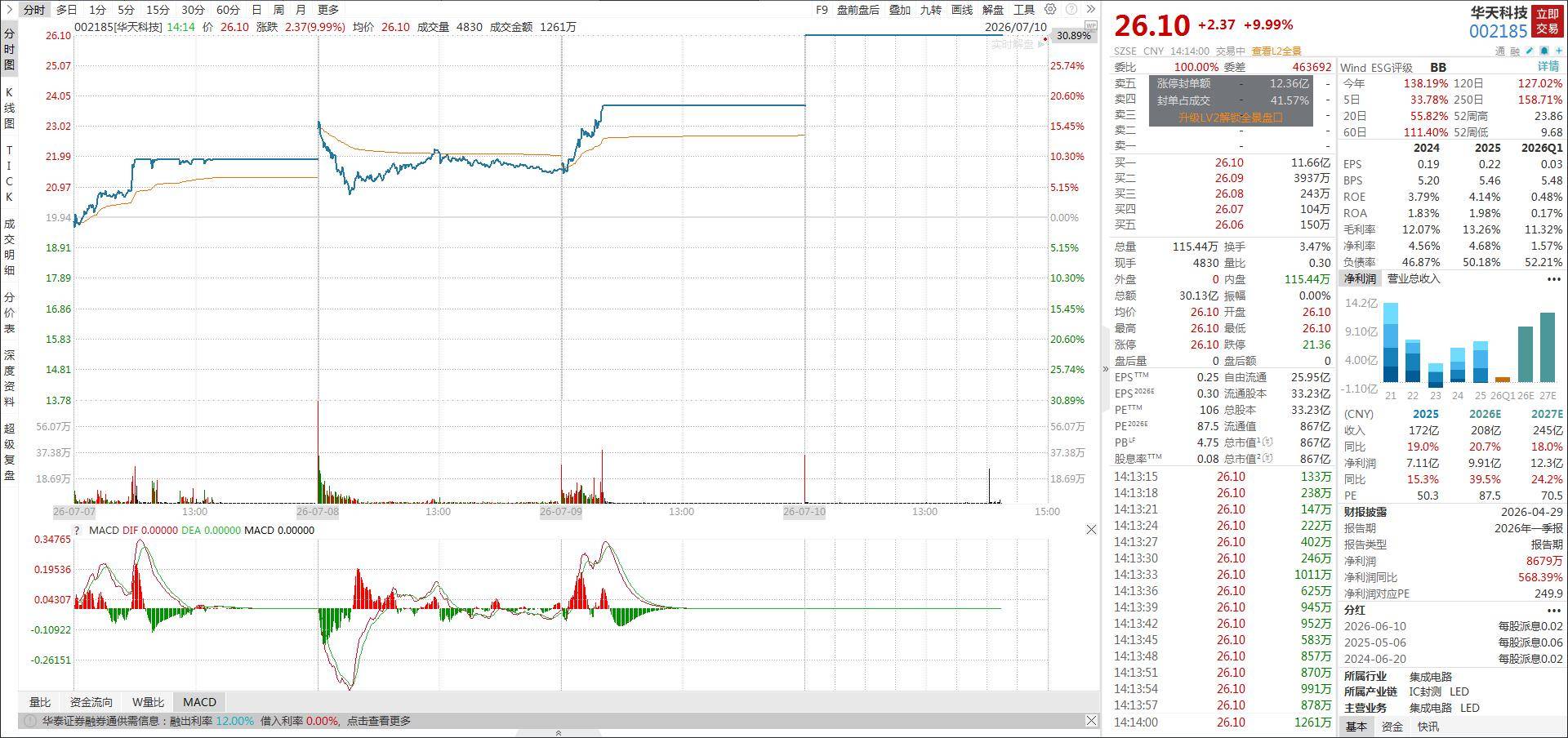Select the 资金流向 indicator tab
Screen dimensions: 1568x738
(91, 702)
